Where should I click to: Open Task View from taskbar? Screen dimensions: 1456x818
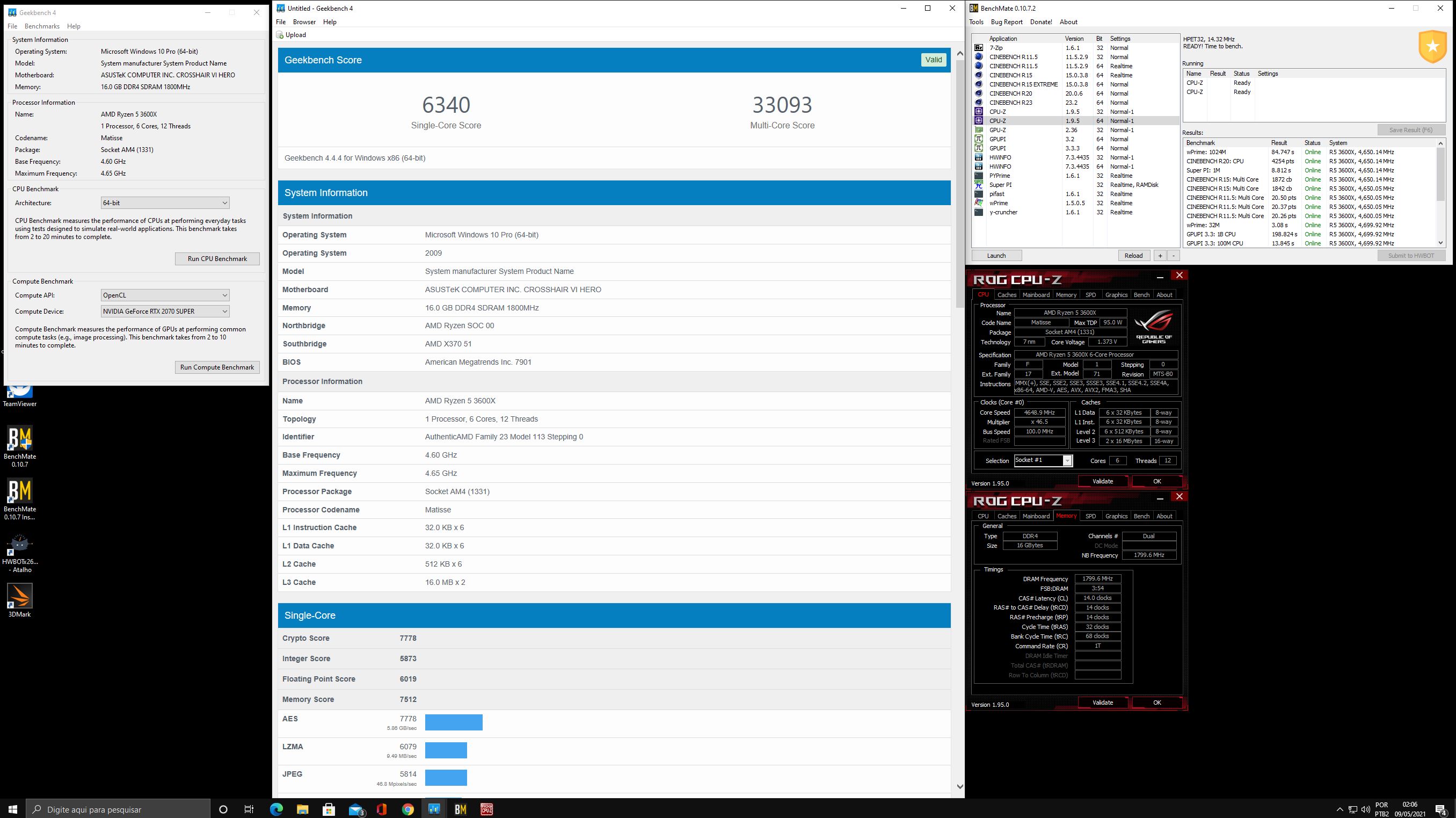click(x=249, y=809)
